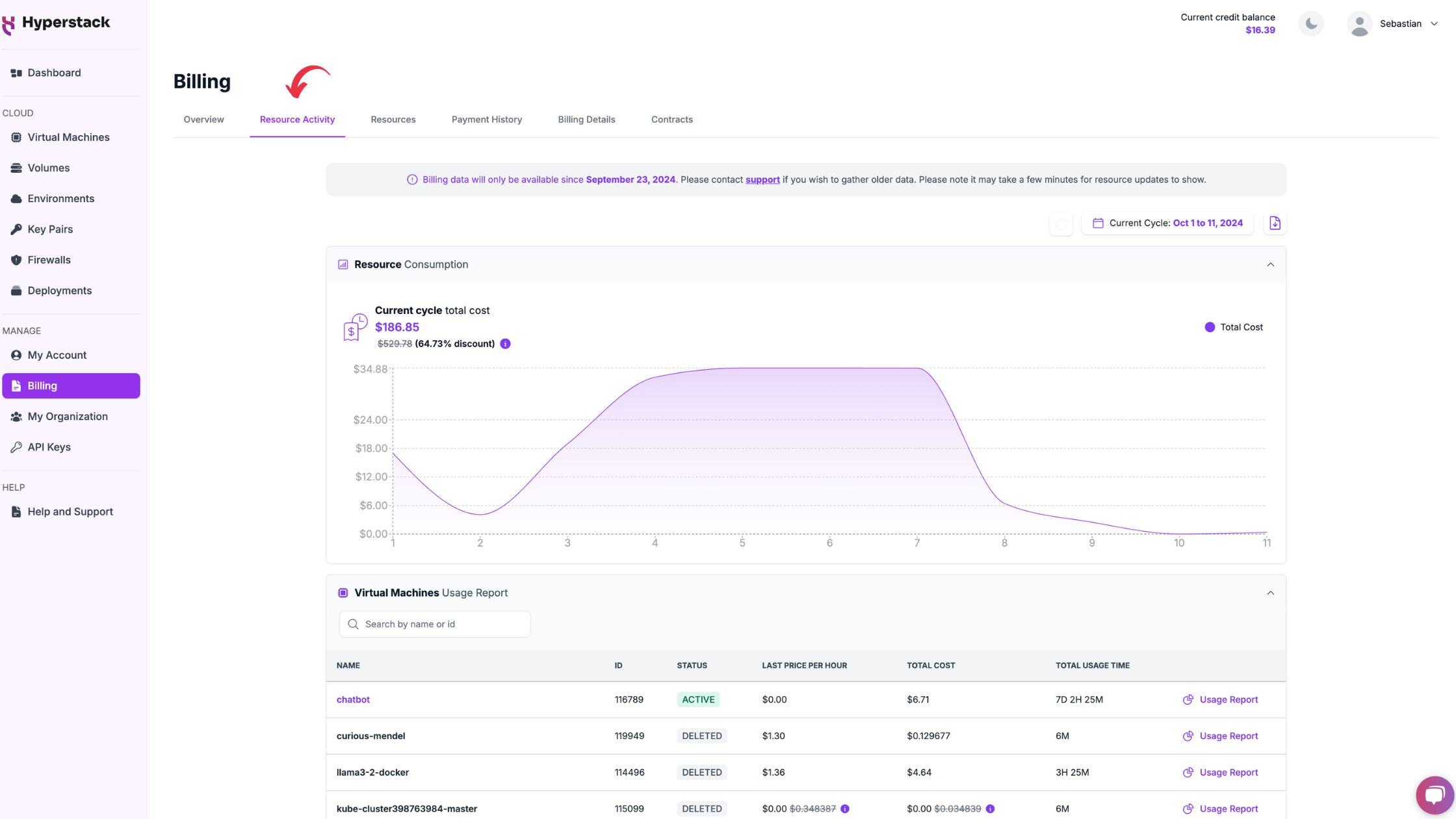Click the 7D 2H 25M usage value
The width and height of the screenshot is (1456, 819).
[1079, 699]
